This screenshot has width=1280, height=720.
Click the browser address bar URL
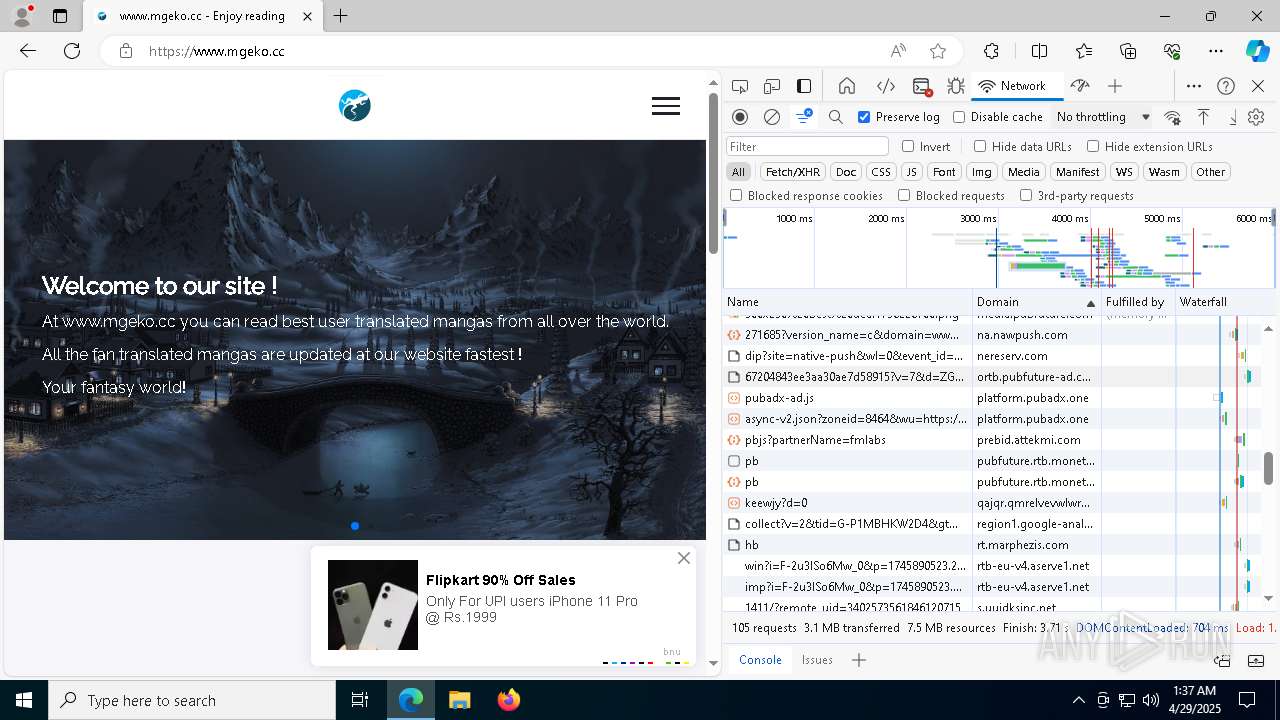(217, 51)
